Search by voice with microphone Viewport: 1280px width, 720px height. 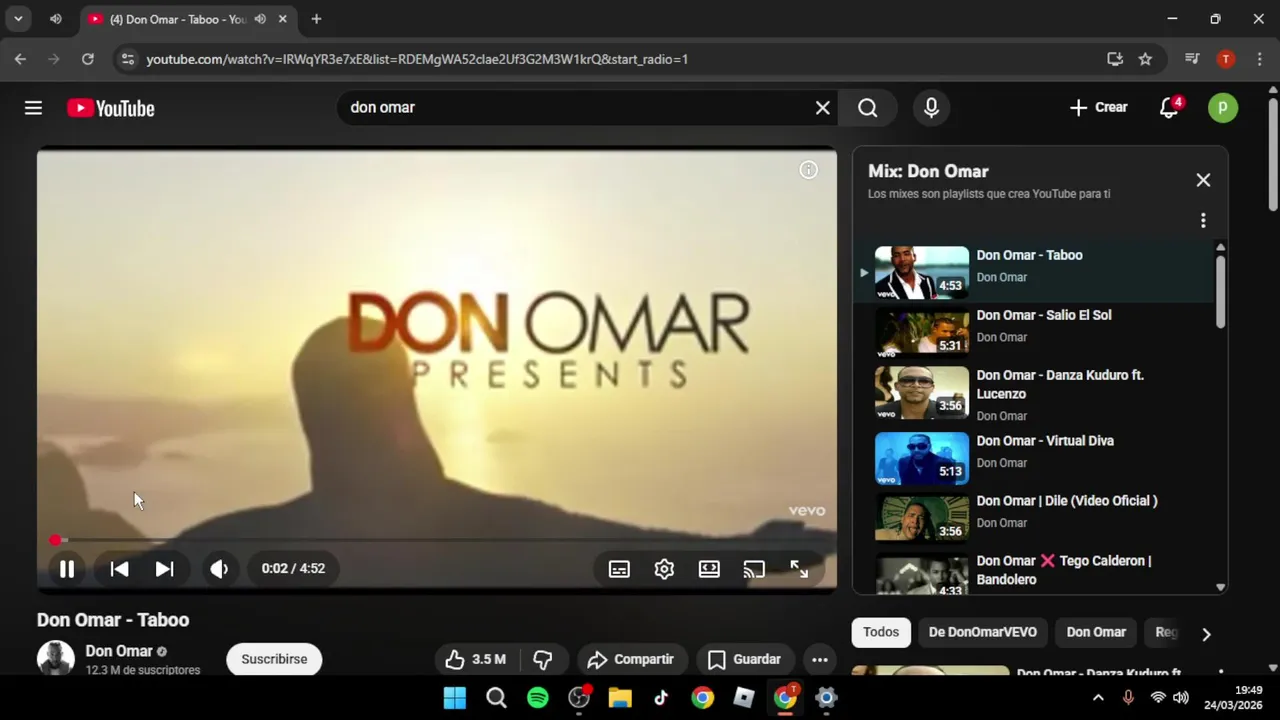pos(931,108)
